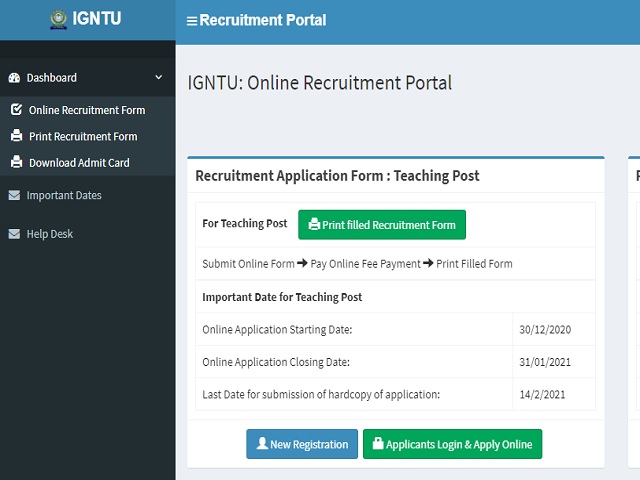This screenshot has width=640, height=480.
Task: Click 'Print Filled Form' step text
Action: (474, 264)
